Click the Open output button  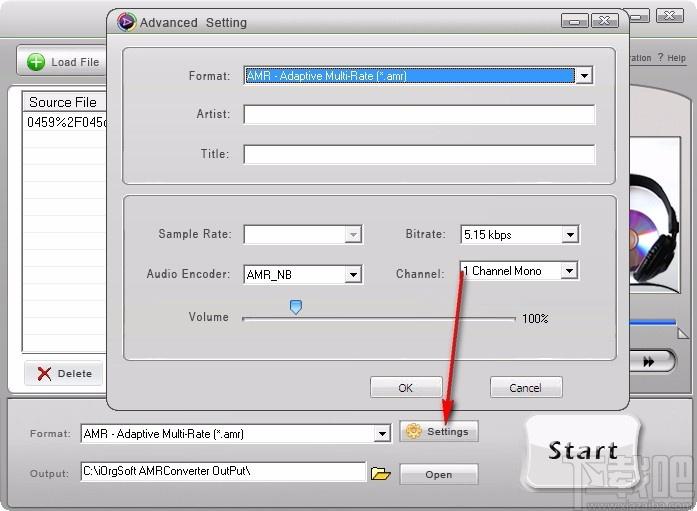[x=439, y=474]
